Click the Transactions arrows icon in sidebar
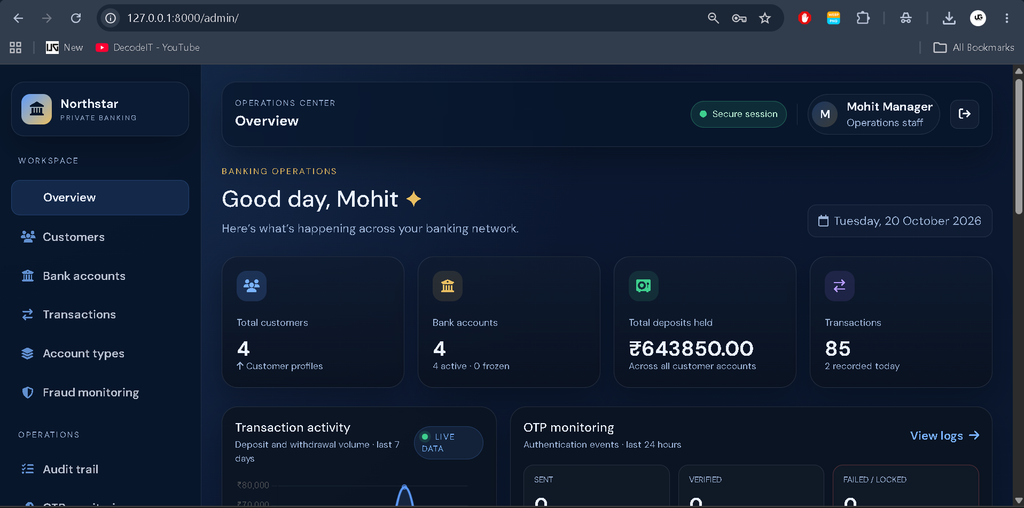This screenshot has width=1024, height=508. (27, 315)
